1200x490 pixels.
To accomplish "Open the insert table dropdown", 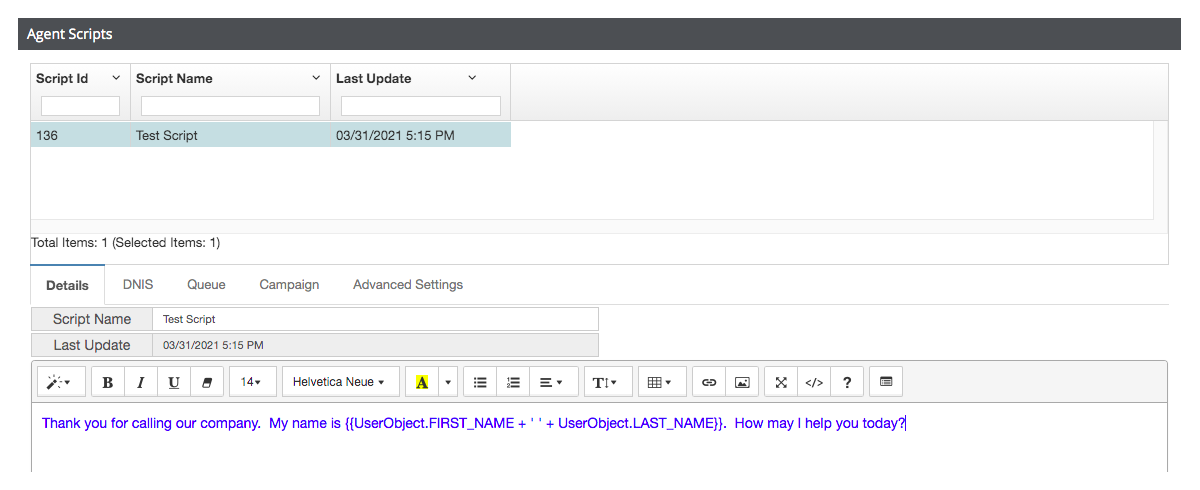I will (662, 382).
